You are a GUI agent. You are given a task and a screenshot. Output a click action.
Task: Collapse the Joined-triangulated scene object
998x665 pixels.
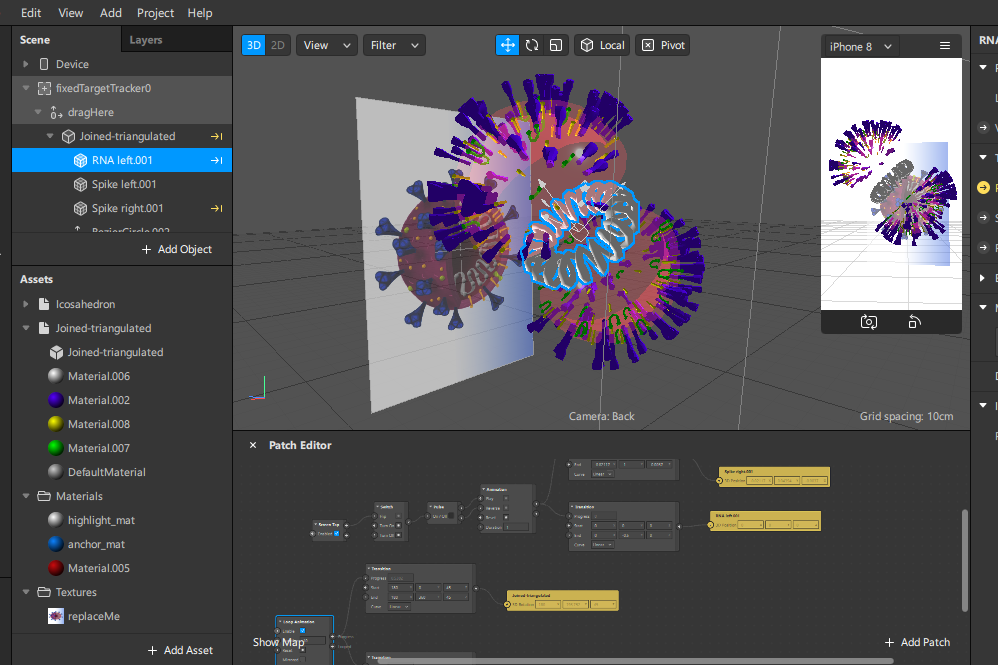click(x=50, y=136)
